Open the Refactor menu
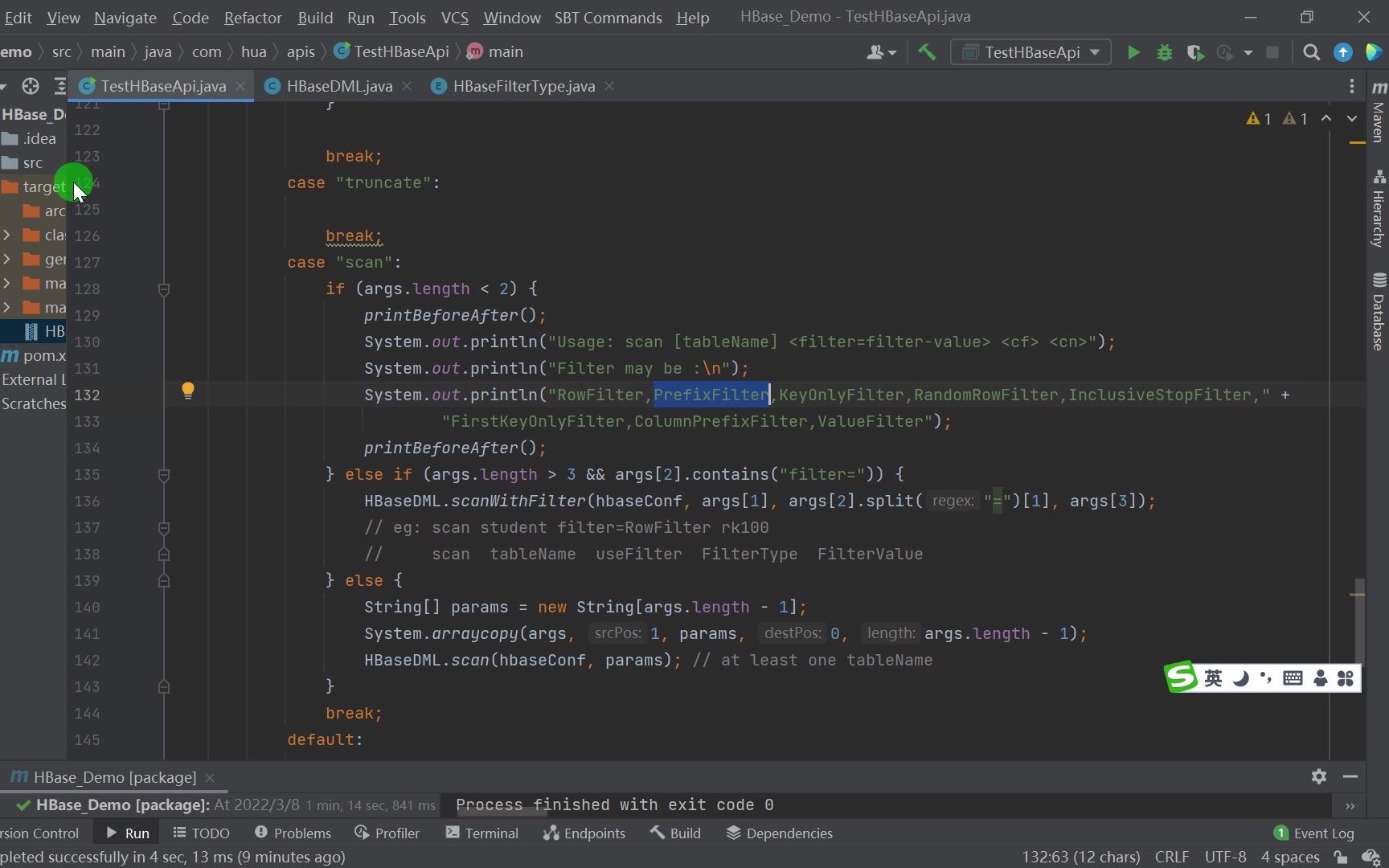 [x=252, y=17]
